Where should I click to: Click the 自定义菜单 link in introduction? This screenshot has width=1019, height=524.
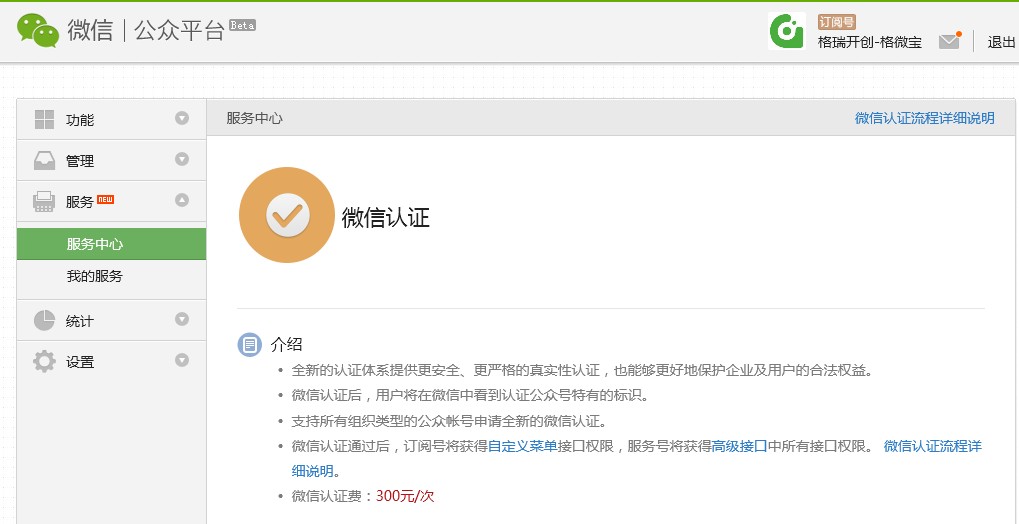522,446
